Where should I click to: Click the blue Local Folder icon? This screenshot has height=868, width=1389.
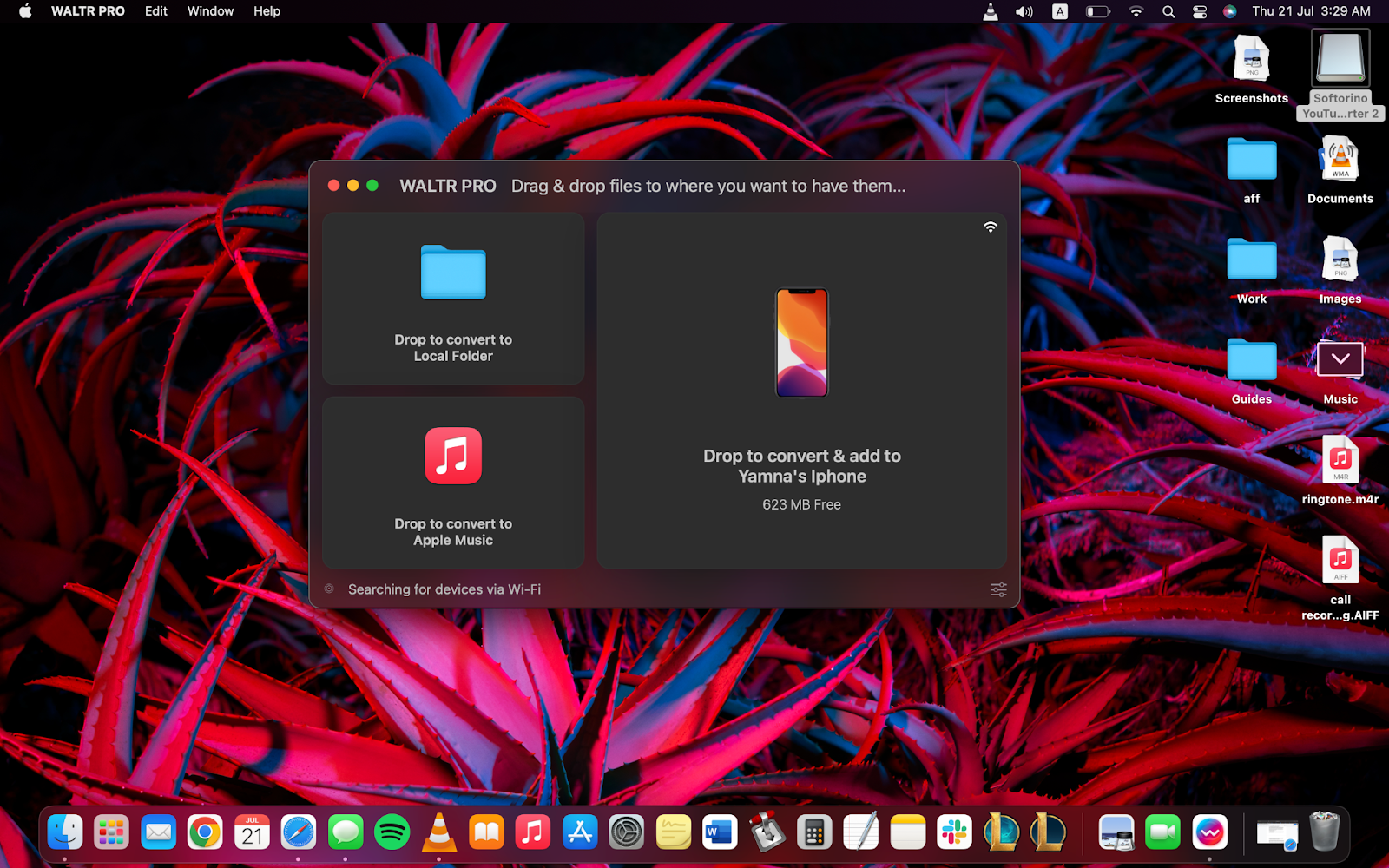453,273
